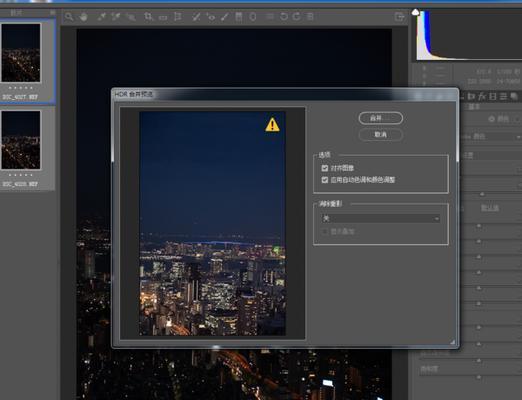
Task: Open the filmstrip panel menu icon
Action: tap(52, 12)
